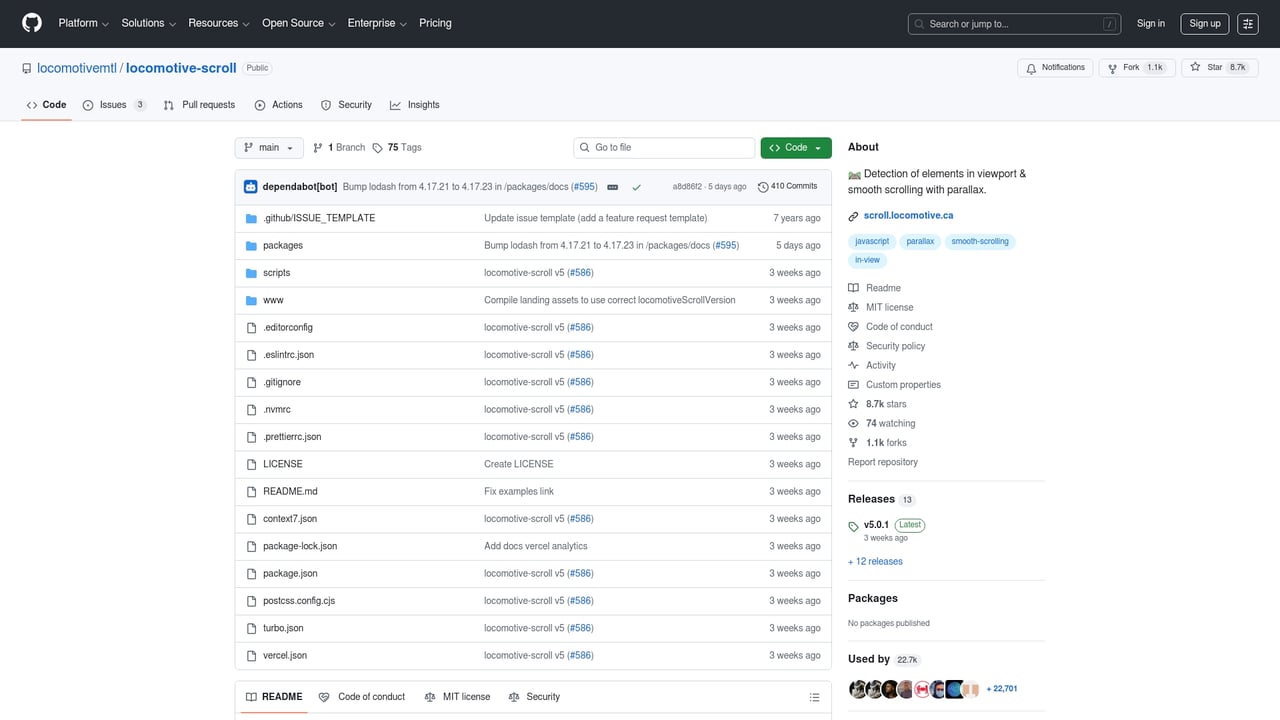
Task: Open the header menu icon beside Sign up
Action: (1247, 24)
